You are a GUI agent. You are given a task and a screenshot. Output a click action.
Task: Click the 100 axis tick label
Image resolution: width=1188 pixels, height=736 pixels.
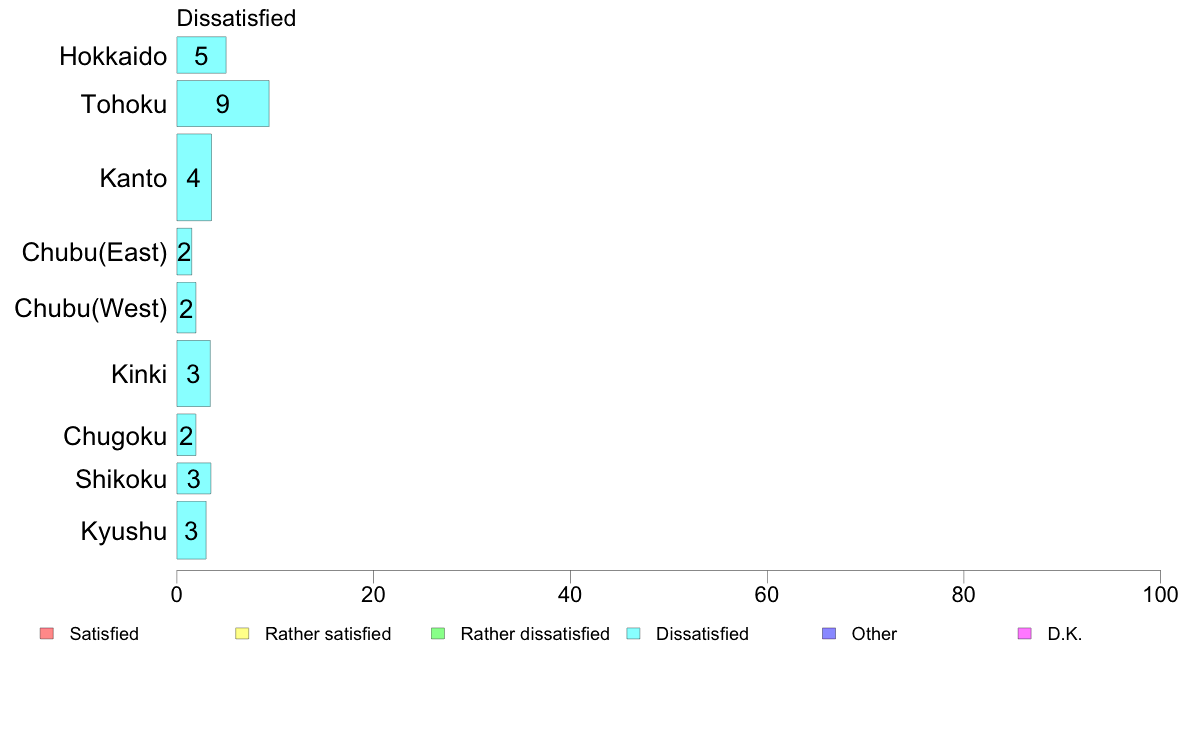tap(1161, 595)
